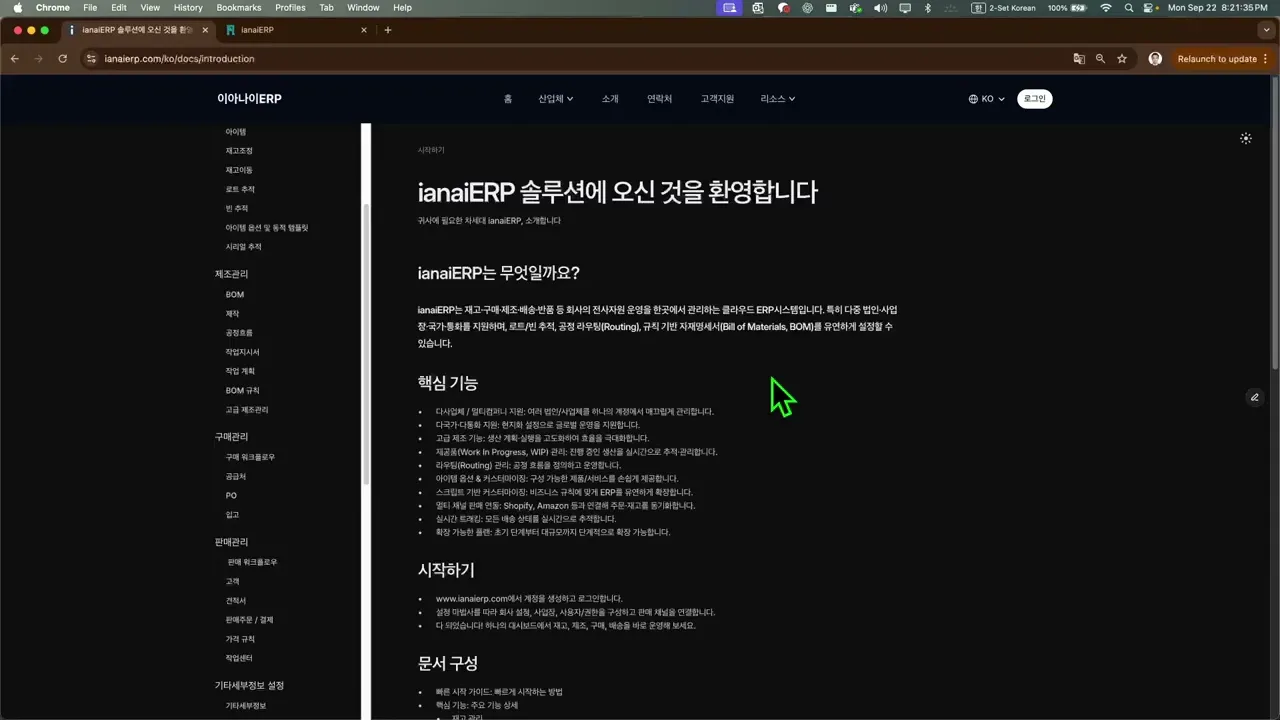
Task: Open 견적서 in docs sidebar
Action: click(236, 601)
